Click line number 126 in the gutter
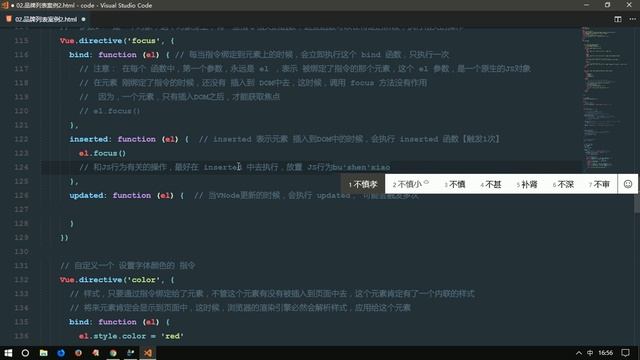 pyautogui.click(x=21, y=196)
